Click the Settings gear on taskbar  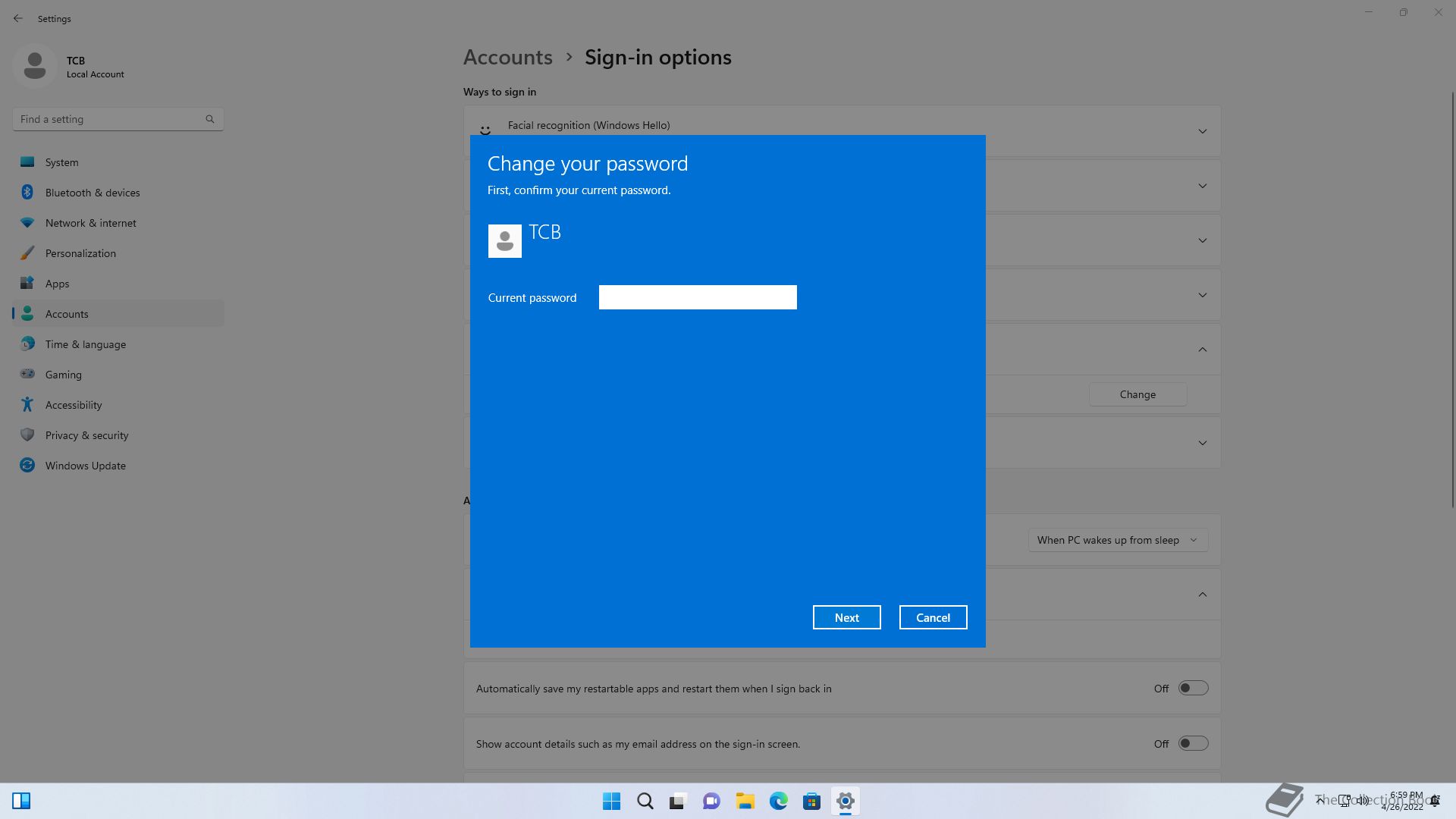(x=846, y=801)
